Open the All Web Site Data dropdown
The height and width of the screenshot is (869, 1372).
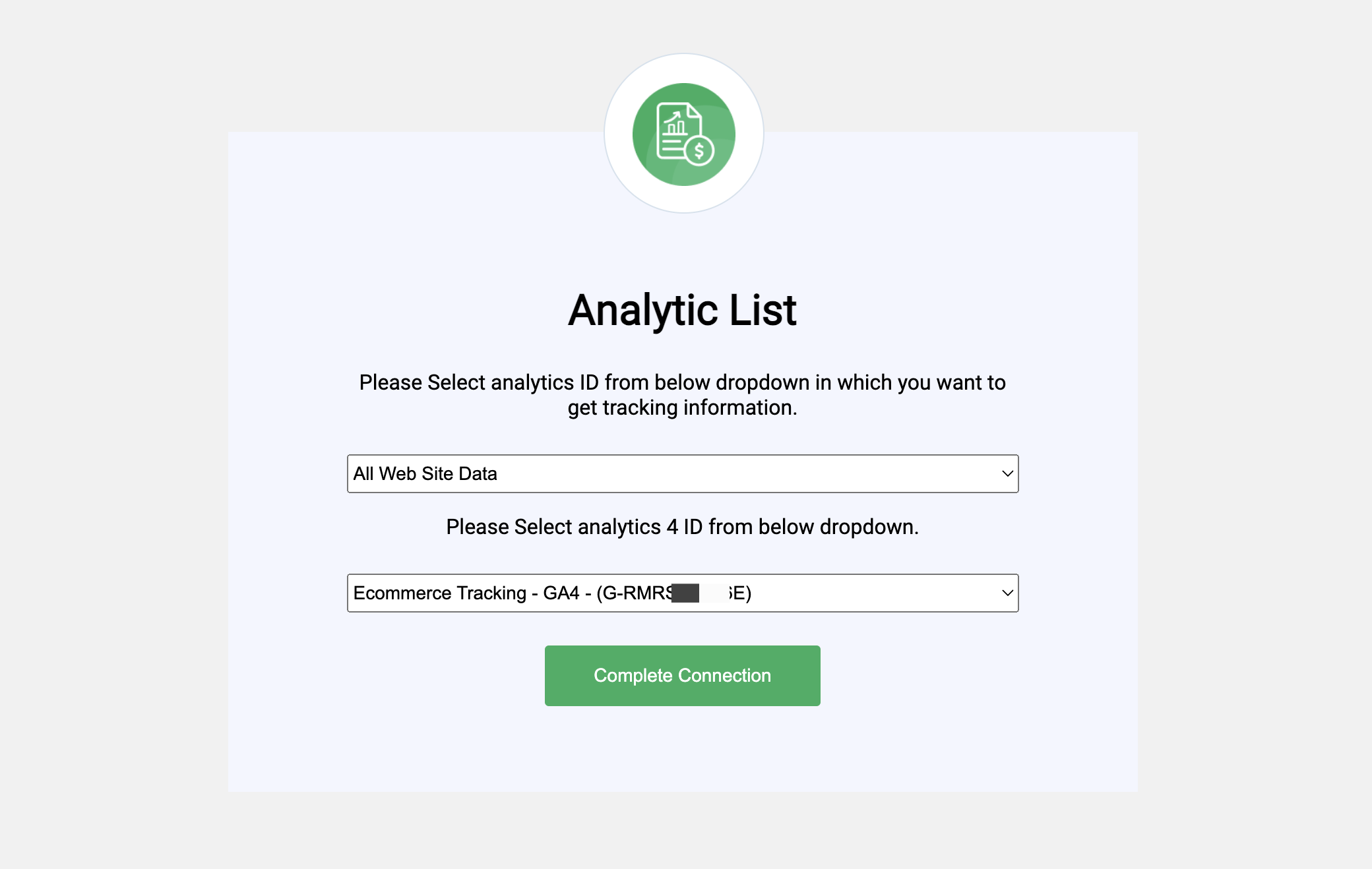tap(683, 473)
